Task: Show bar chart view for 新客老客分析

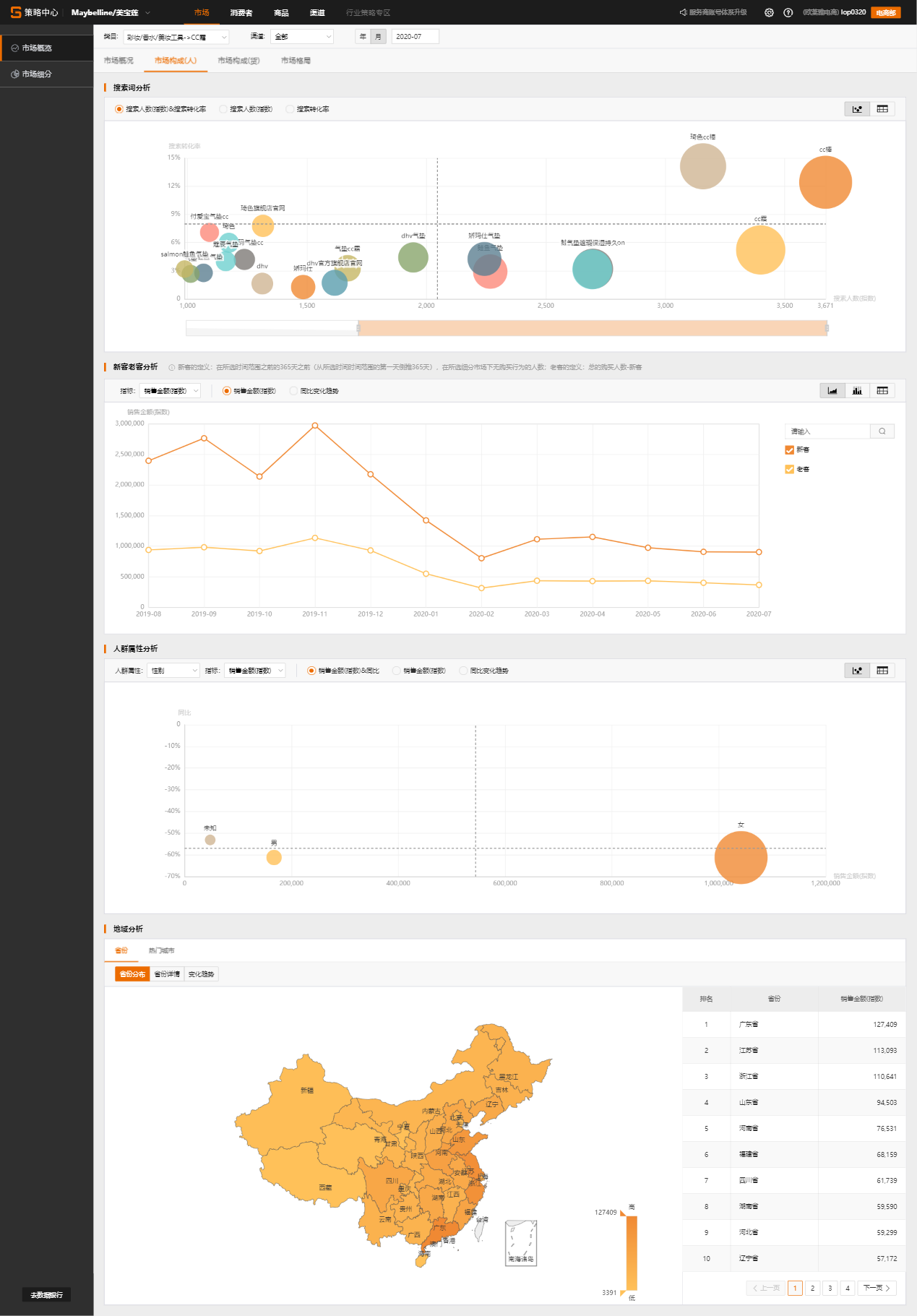Action: (x=857, y=391)
